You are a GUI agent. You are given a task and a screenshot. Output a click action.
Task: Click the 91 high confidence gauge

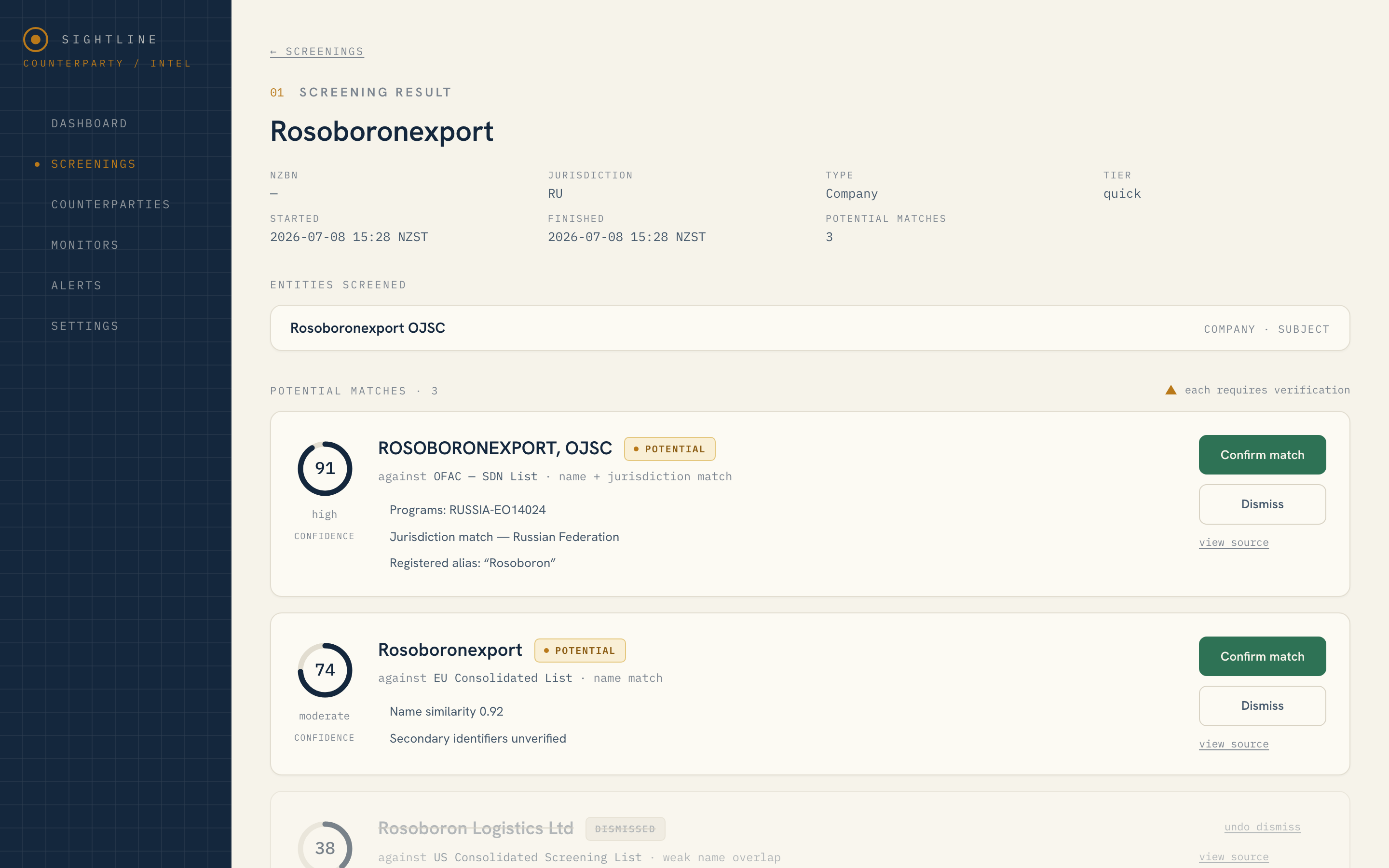tap(325, 468)
